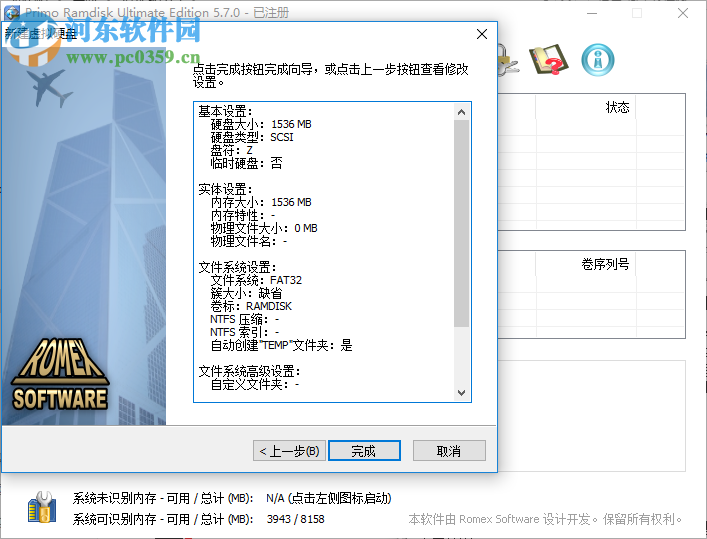Click the memory management icon at bottom left
707x539 pixels.
[42, 507]
